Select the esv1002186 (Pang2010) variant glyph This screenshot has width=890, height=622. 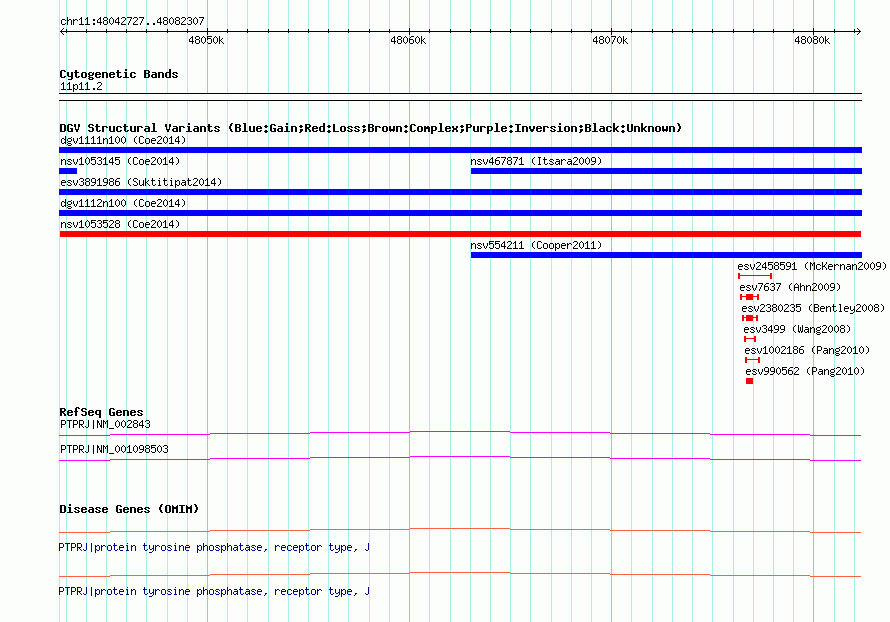(x=752, y=360)
